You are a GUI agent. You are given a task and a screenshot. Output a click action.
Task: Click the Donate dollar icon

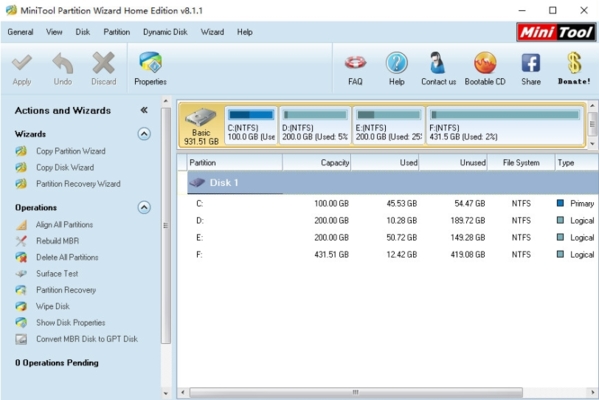click(x=574, y=63)
